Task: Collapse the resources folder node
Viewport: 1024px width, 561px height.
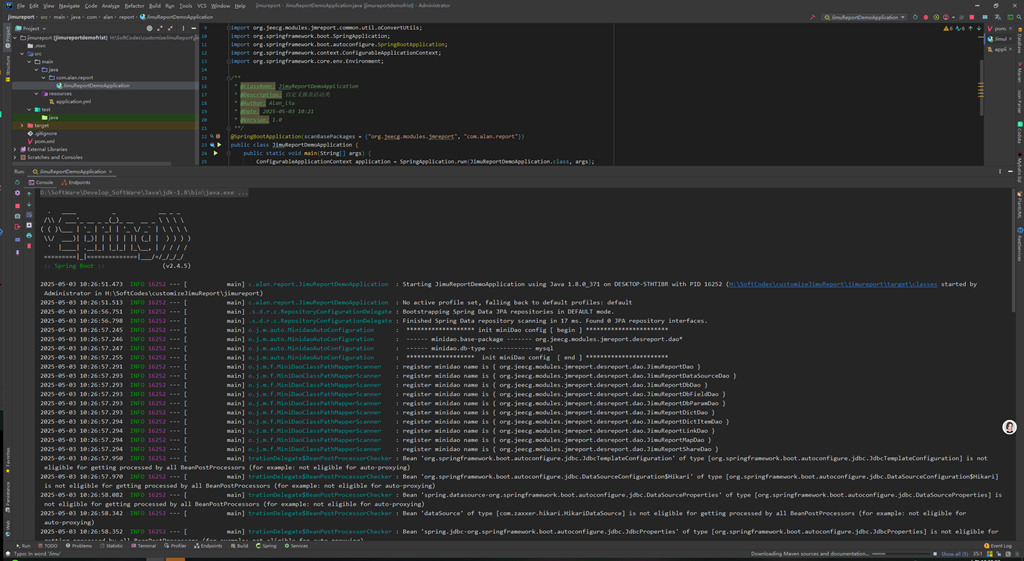Action: [37, 93]
